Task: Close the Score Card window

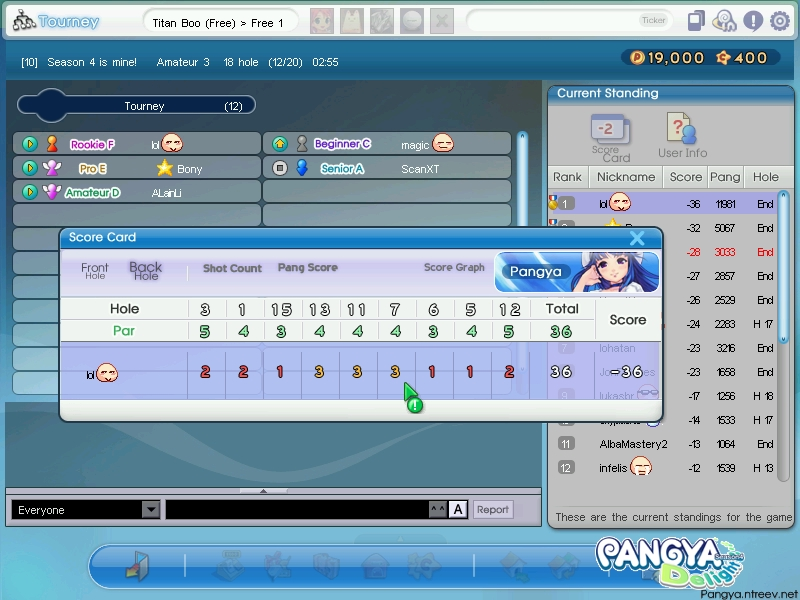Action: pyautogui.click(x=637, y=238)
